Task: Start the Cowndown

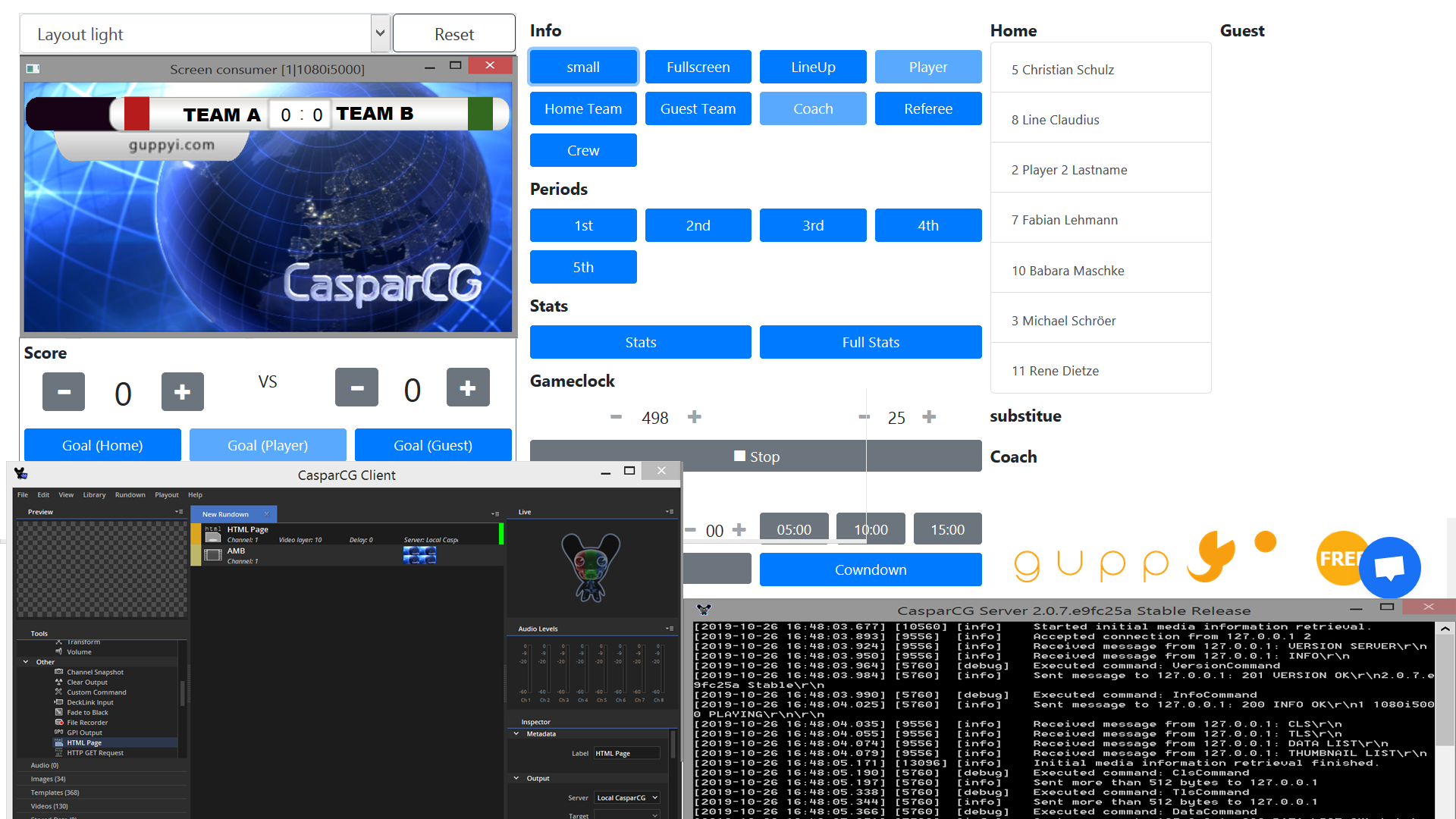Action: [x=871, y=570]
